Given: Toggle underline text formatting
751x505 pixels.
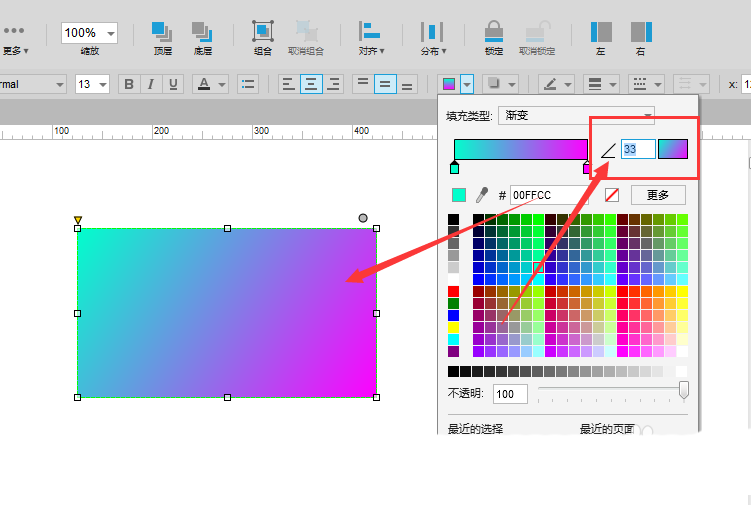Looking at the screenshot, I should pyautogui.click(x=173, y=84).
